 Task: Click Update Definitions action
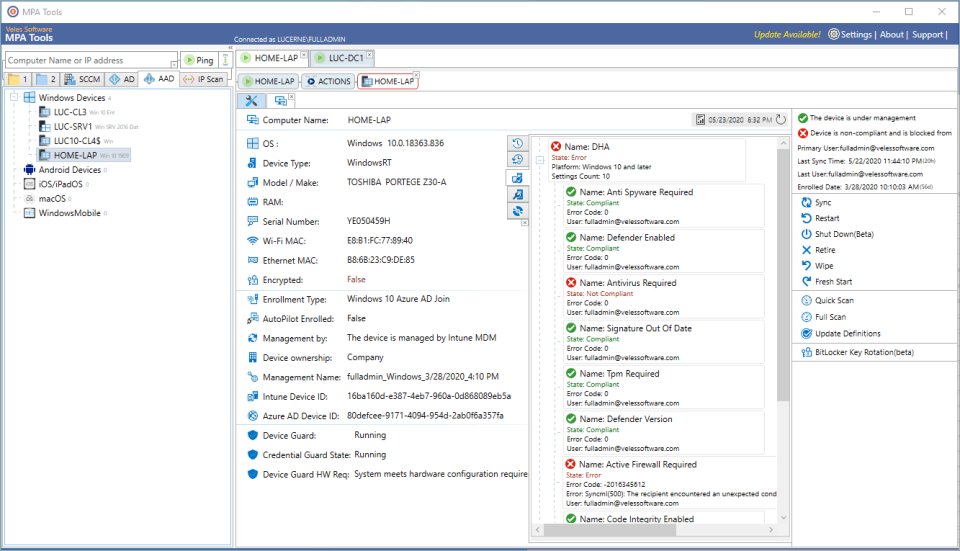click(846, 333)
